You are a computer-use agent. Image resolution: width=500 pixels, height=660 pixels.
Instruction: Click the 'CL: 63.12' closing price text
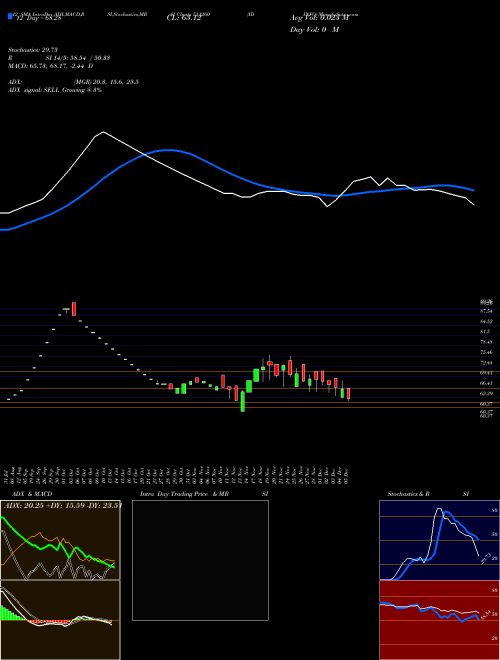tap(184, 19)
